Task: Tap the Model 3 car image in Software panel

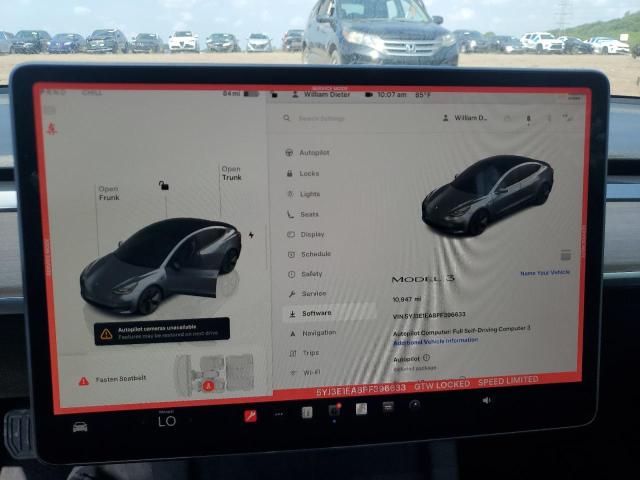Action: pos(487,195)
